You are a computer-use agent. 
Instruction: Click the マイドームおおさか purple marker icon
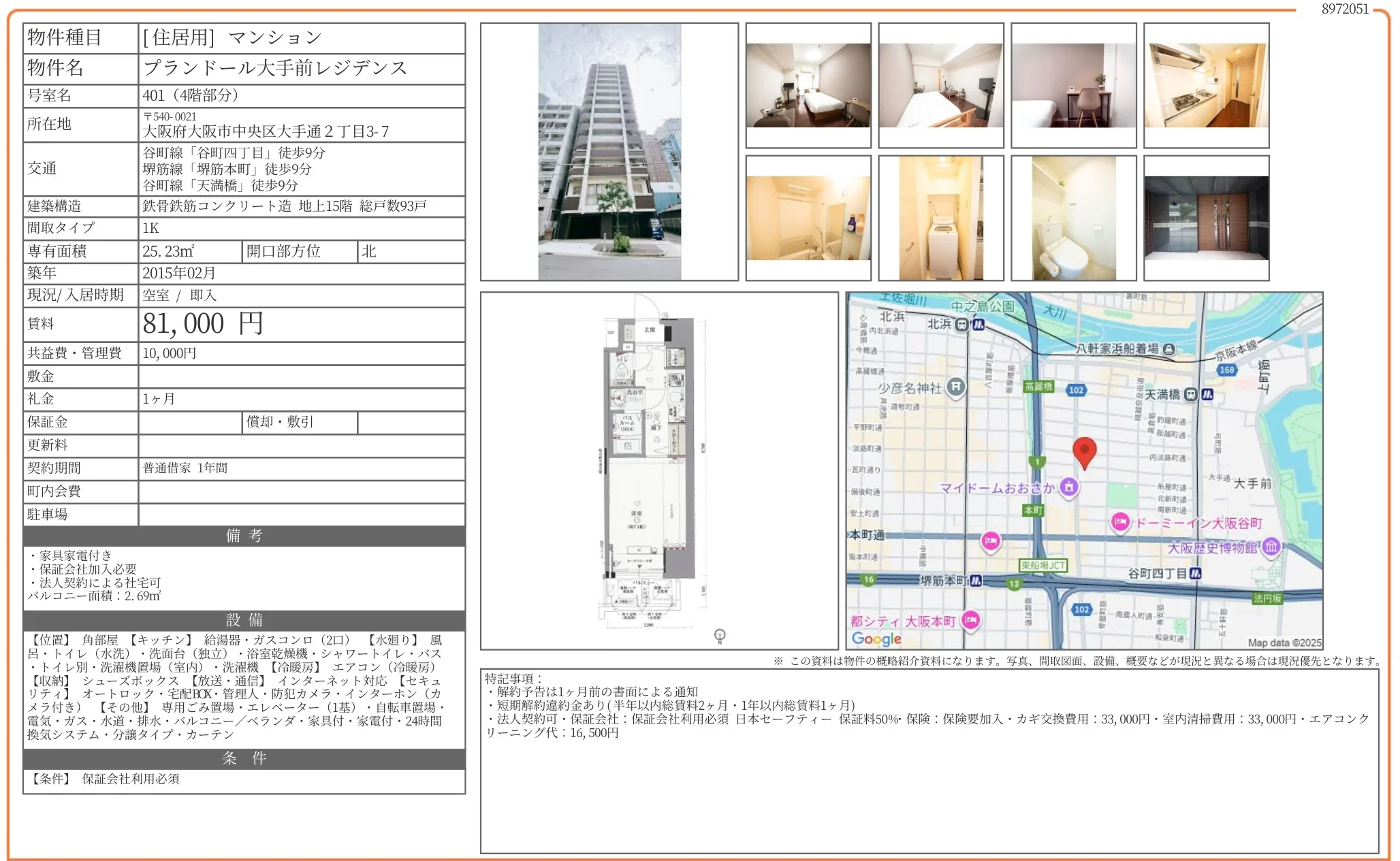1068,487
